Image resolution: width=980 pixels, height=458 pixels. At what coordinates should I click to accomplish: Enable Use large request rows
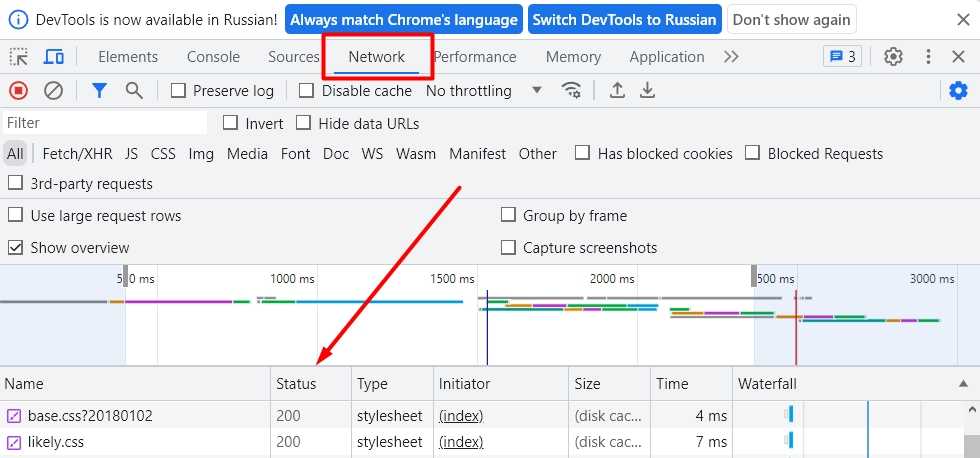(x=15, y=216)
